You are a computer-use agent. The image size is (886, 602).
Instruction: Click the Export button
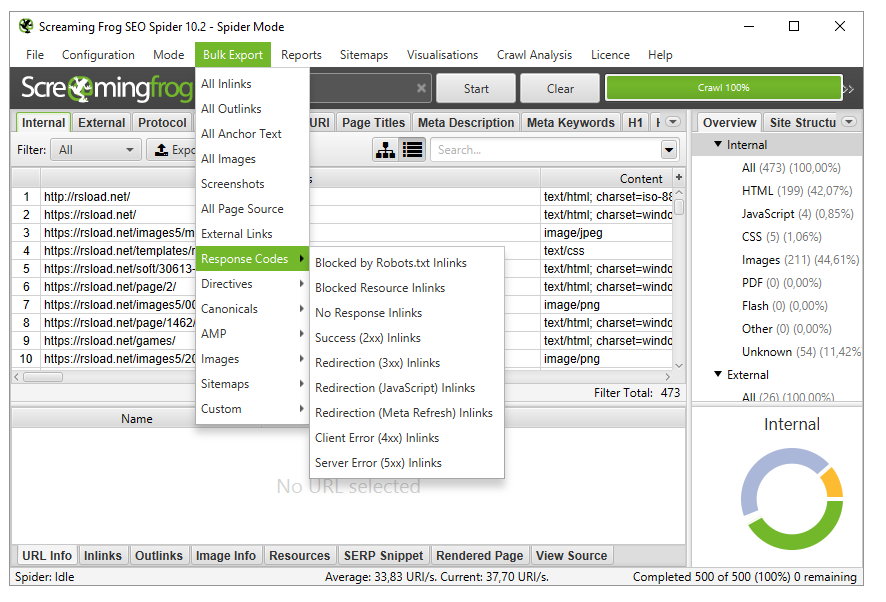172,150
